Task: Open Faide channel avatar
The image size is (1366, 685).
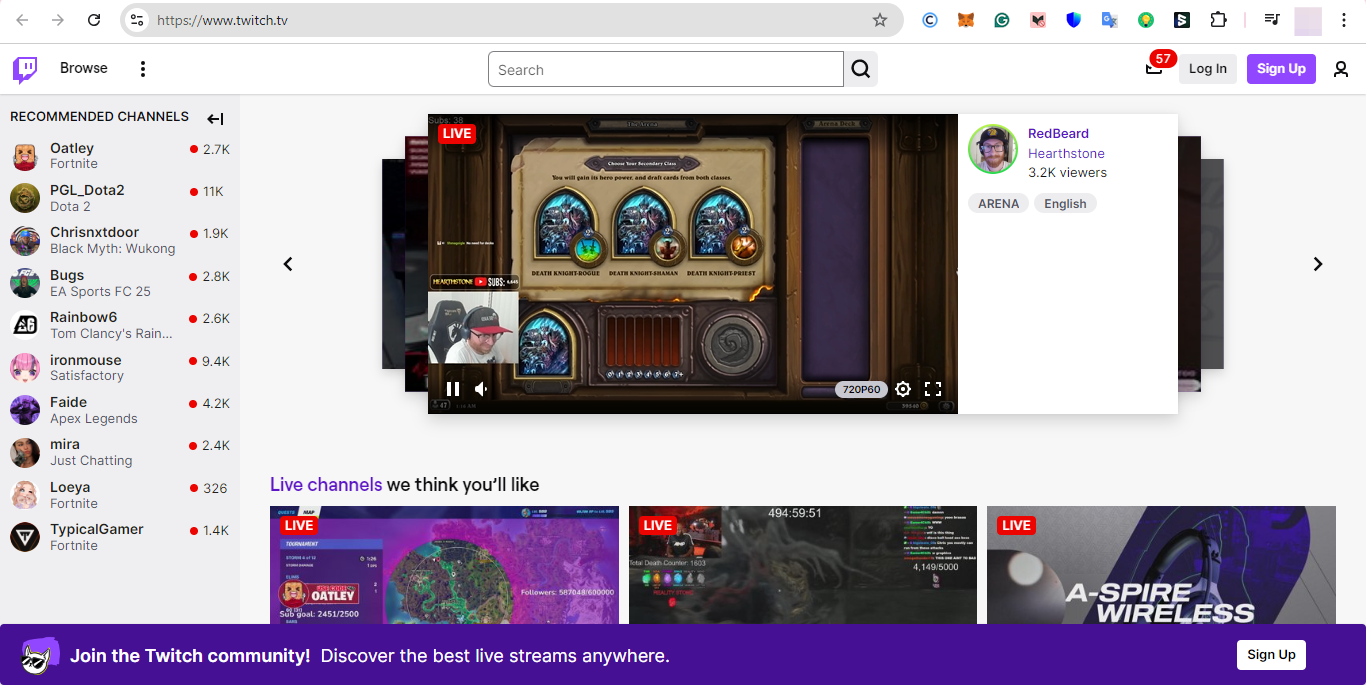Action: (x=25, y=410)
